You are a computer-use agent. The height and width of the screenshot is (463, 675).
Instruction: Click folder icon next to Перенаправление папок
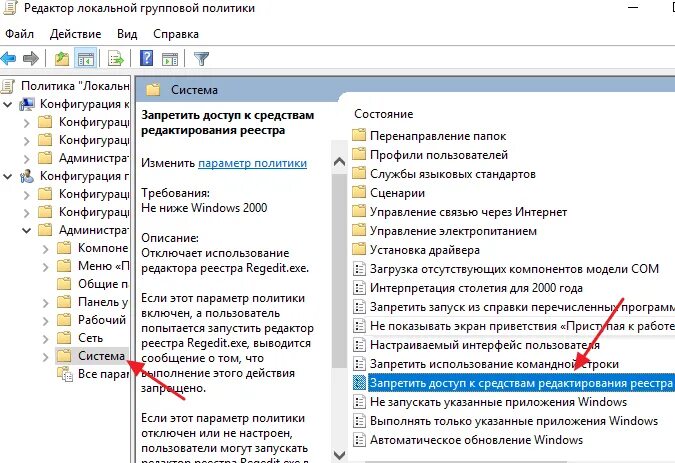[x=359, y=136]
